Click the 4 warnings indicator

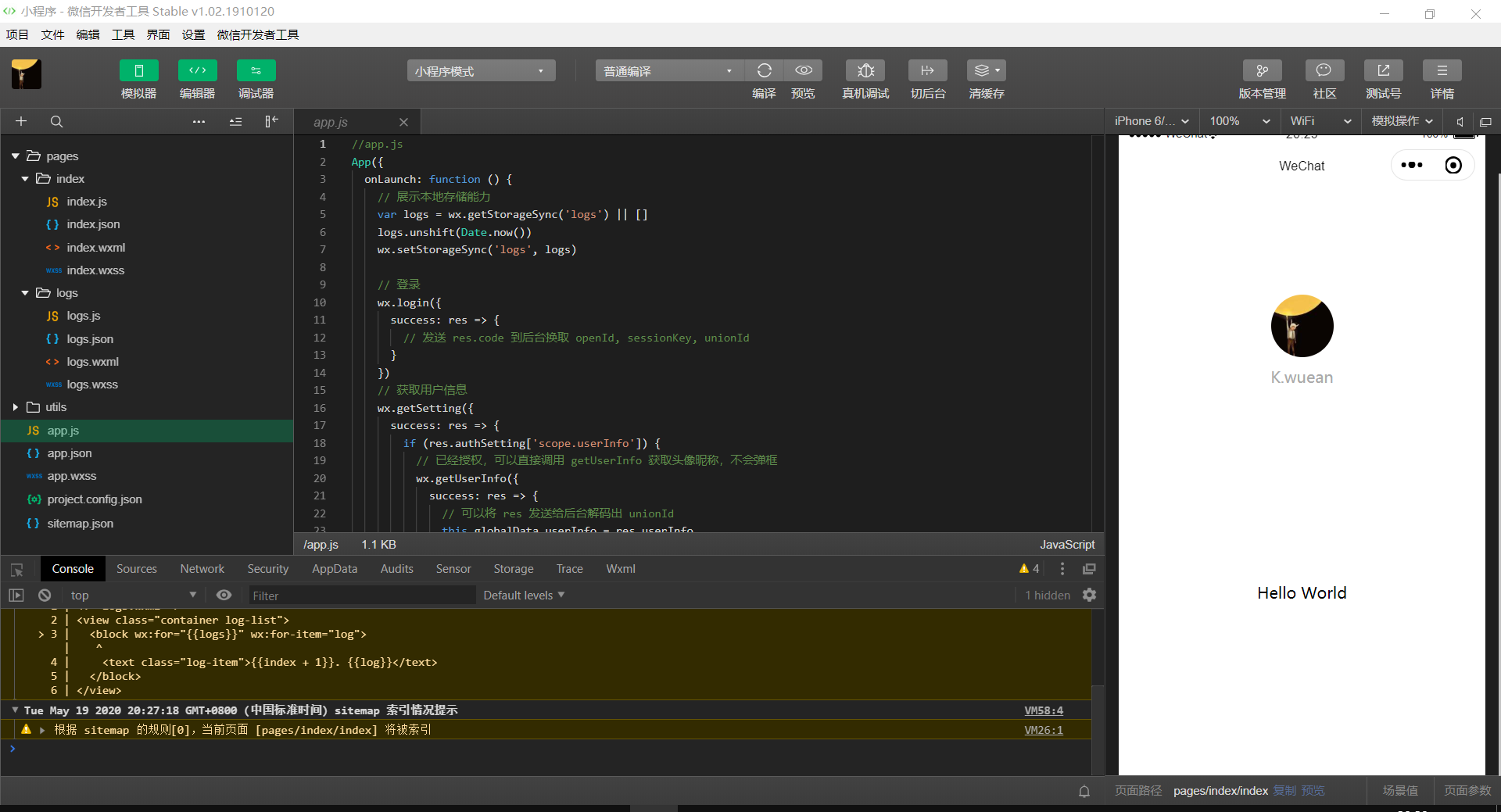pos(1029,569)
